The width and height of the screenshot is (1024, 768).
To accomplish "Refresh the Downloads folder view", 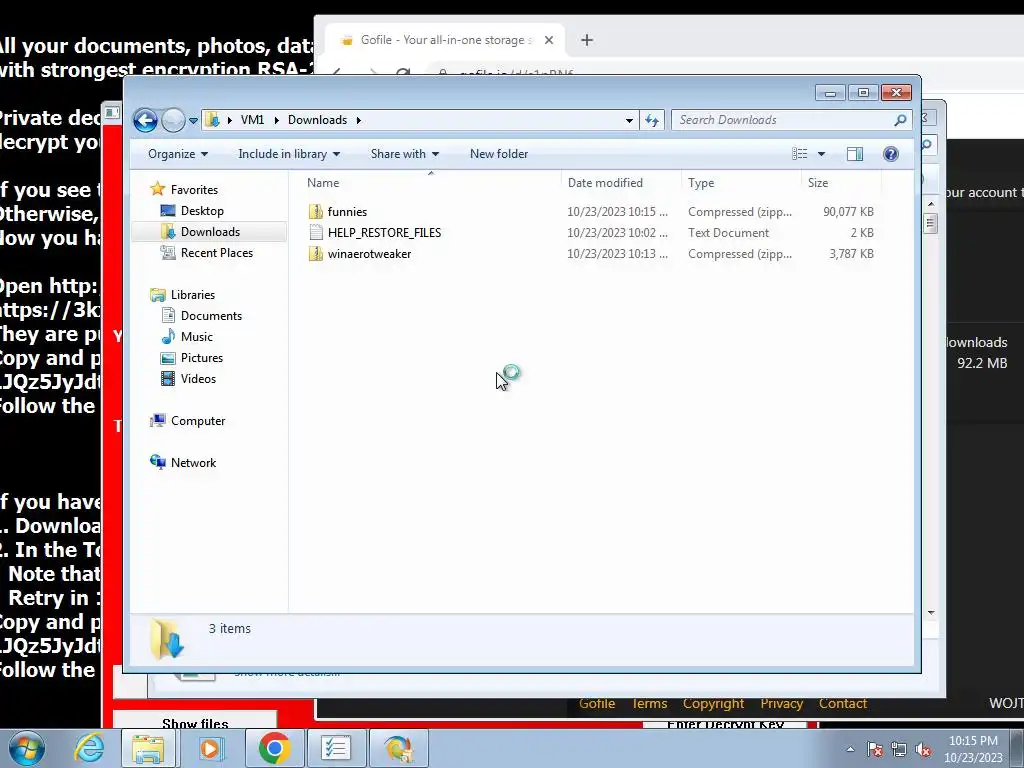I will pos(652,120).
